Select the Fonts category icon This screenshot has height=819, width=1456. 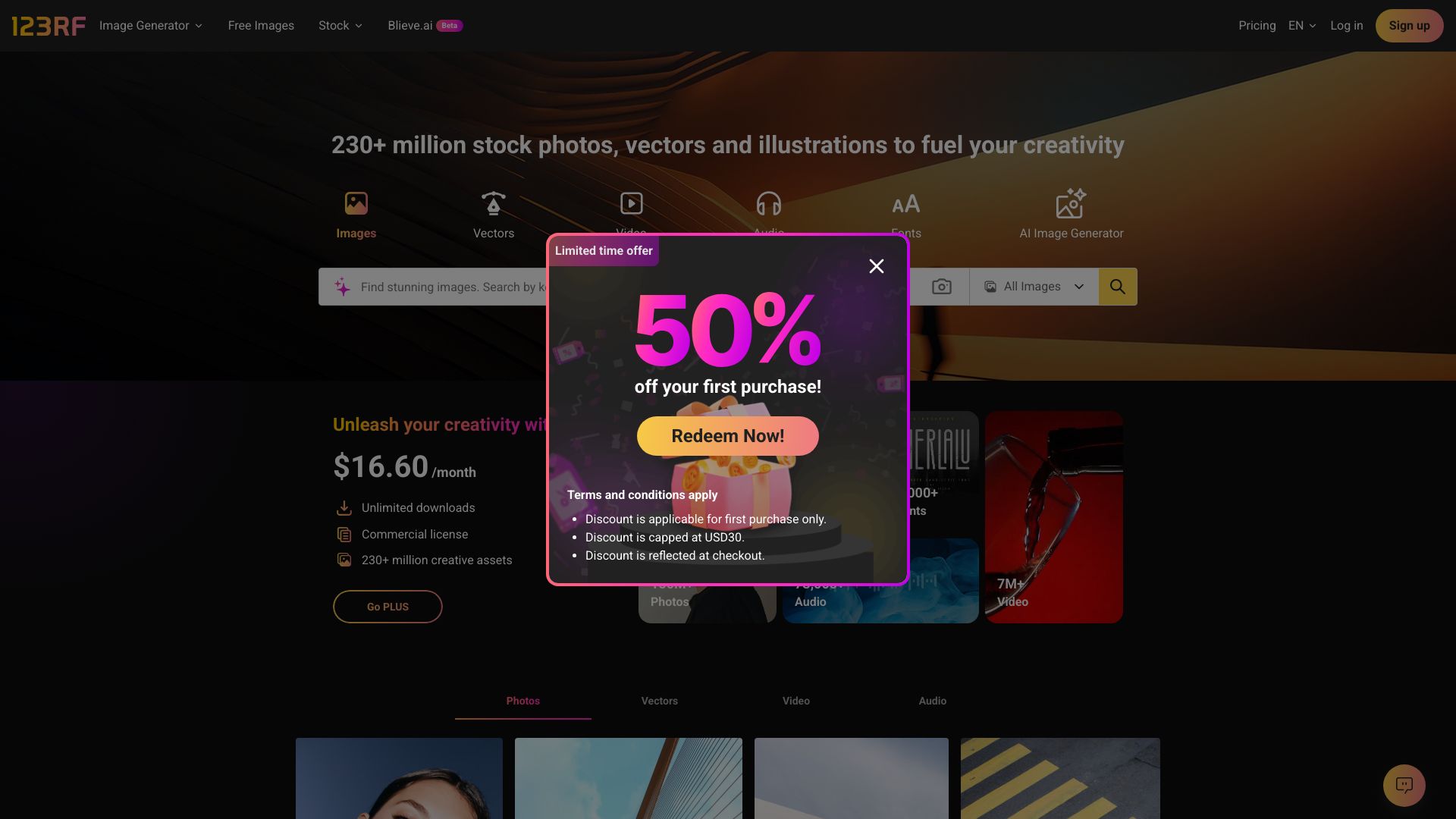click(906, 203)
